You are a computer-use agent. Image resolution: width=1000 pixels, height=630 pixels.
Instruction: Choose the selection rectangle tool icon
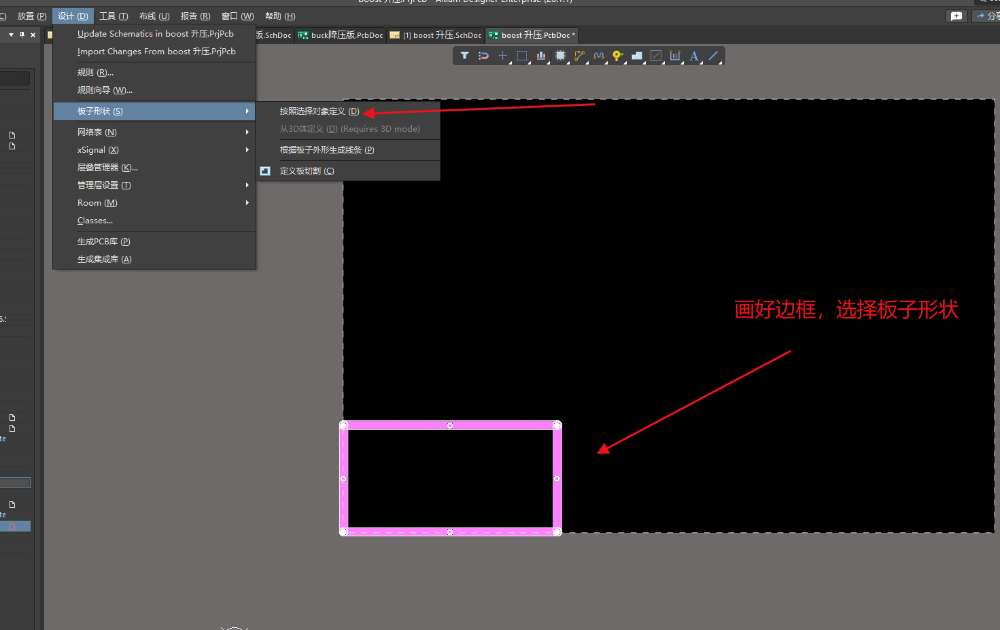[522, 56]
